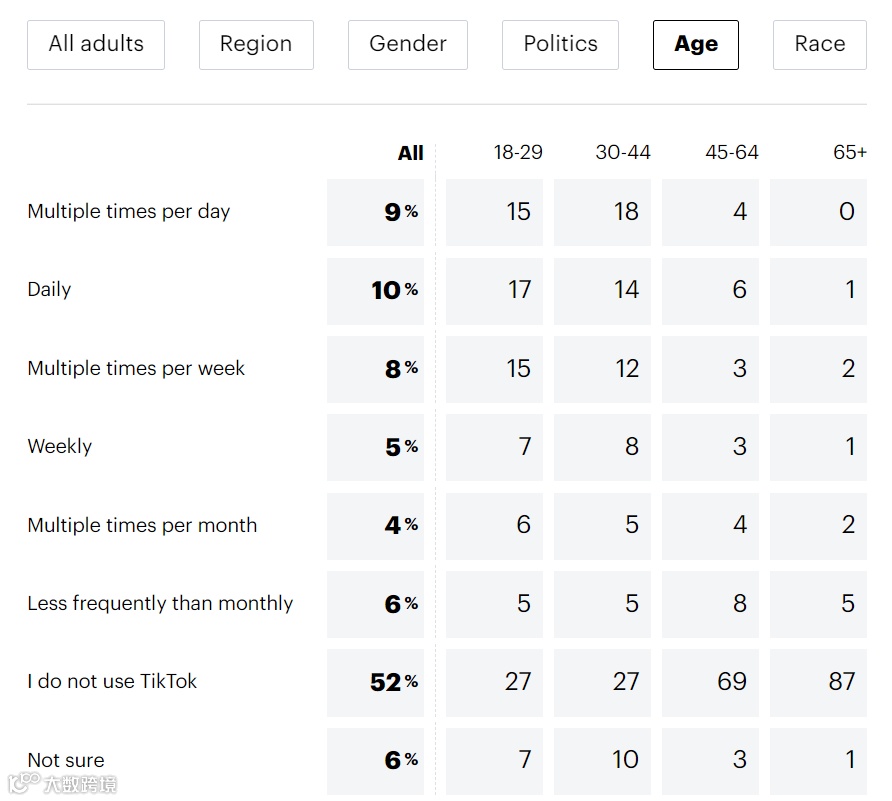Click the All column header

coord(410,153)
